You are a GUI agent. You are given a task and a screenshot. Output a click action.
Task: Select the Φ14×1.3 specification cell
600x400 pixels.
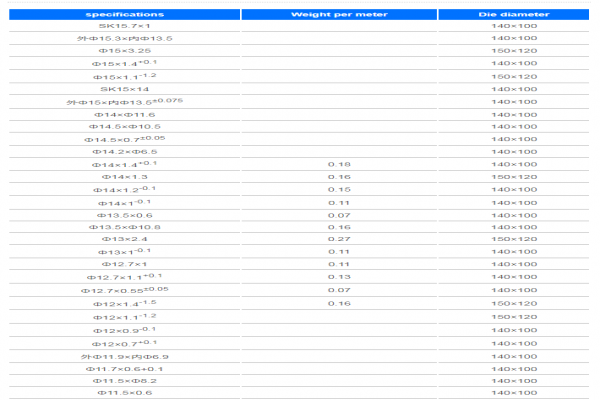(125, 177)
